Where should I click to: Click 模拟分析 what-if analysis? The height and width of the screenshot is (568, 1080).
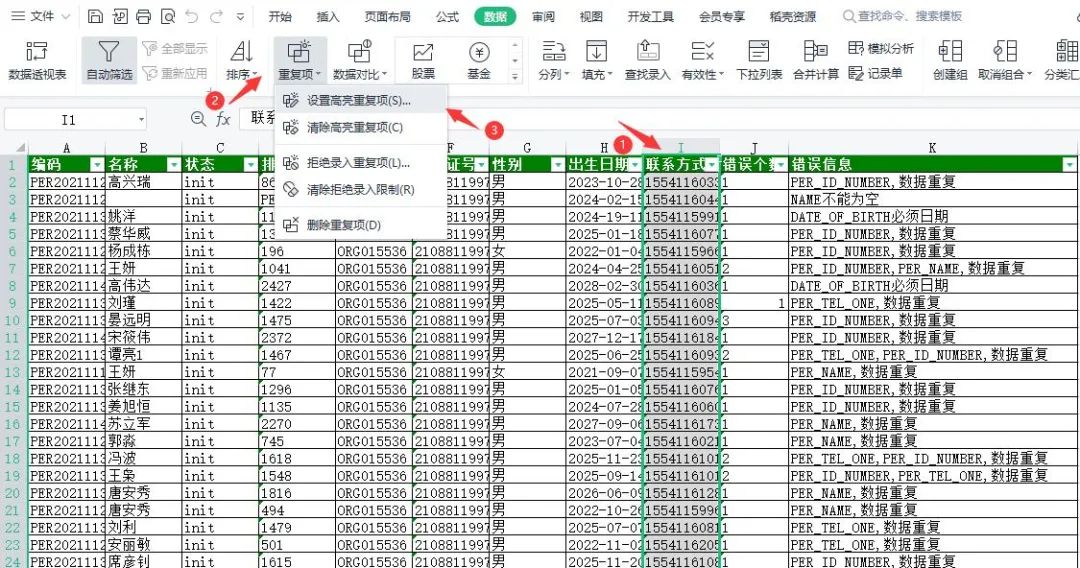point(881,48)
